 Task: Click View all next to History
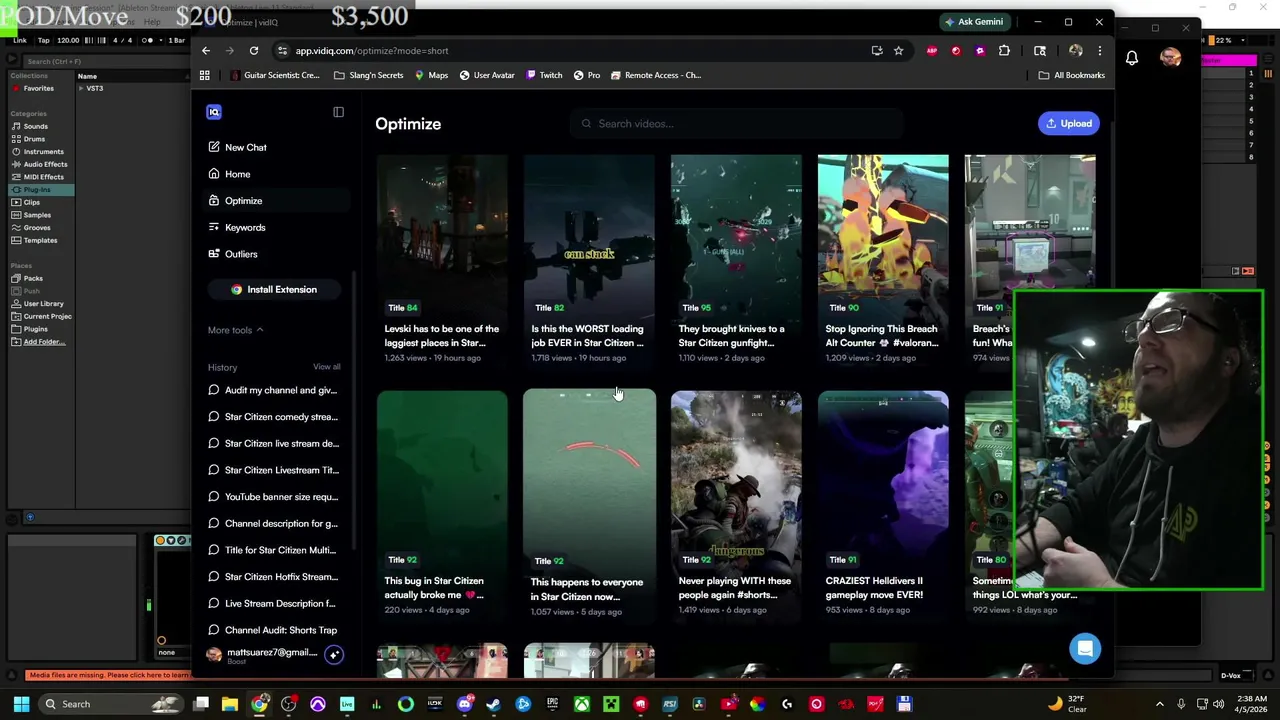(x=326, y=367)
